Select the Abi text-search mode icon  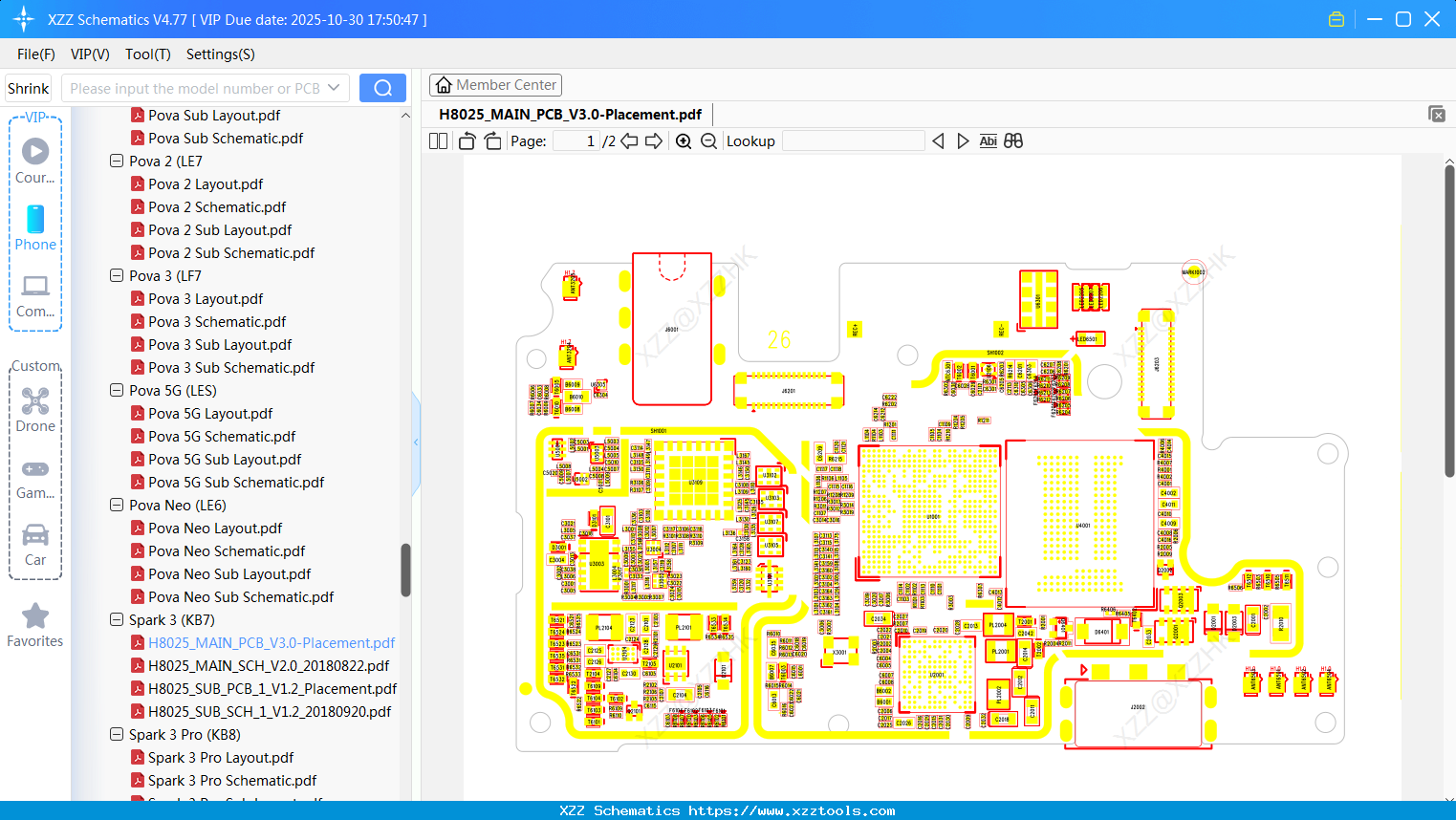pyautogui.click(x=988, y=140)
